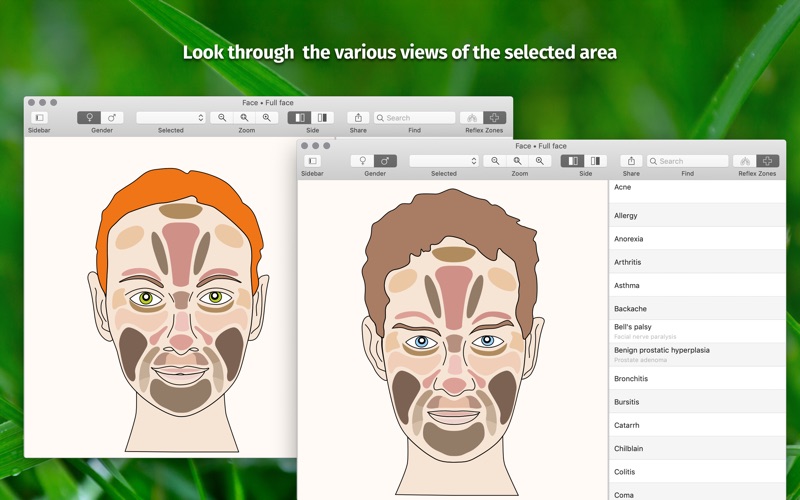Select Asthma in the disease list
The width and height of the screenshot is (800, 500).
[697, 285]
